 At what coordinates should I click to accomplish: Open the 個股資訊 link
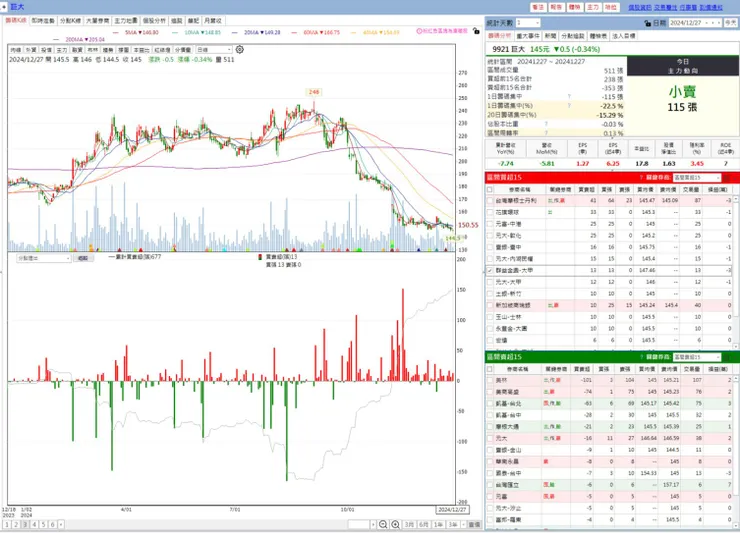coord(639,7)
